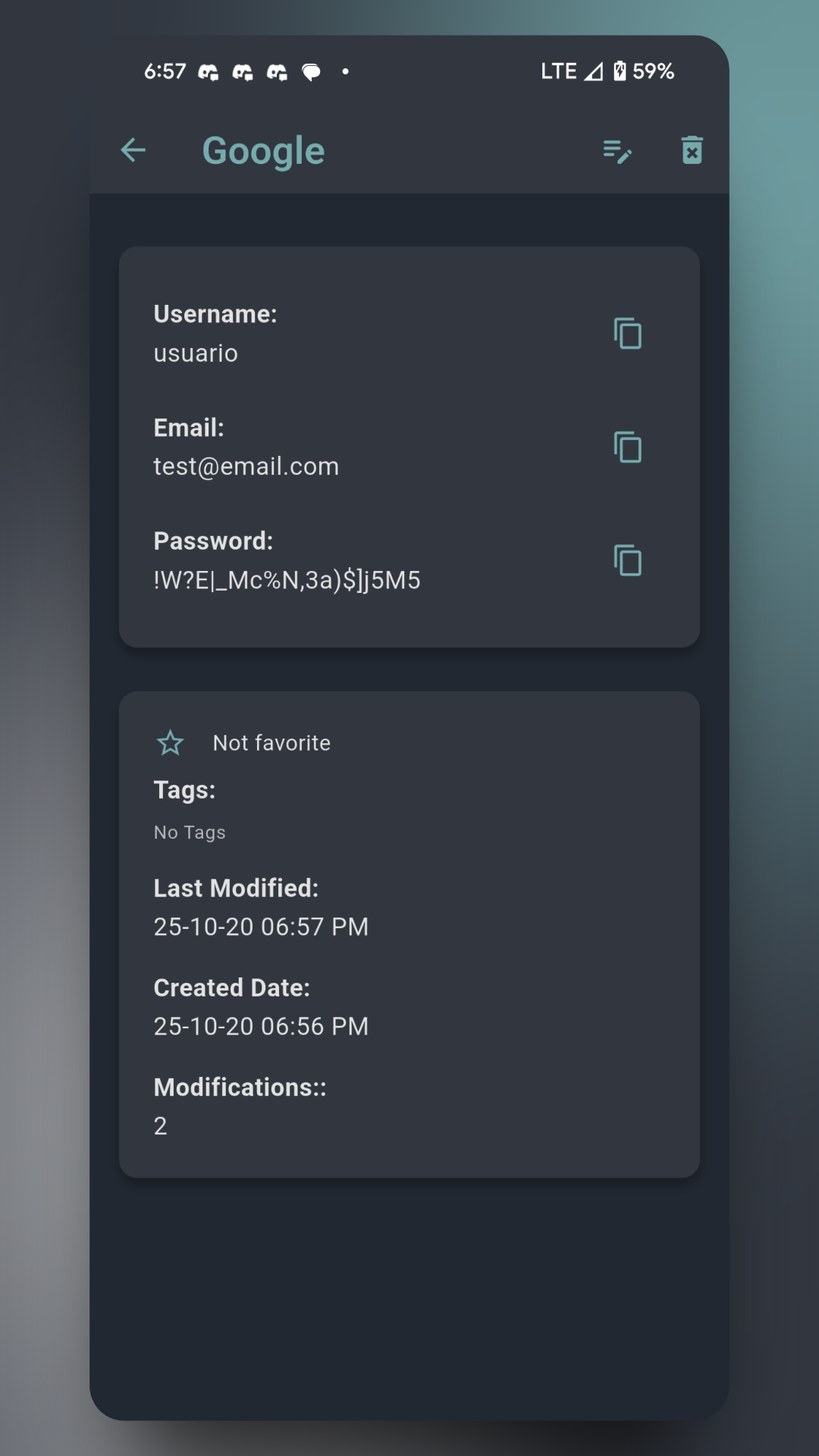The image size is (819, 1456).
Task: Tap the username value usuario
Action: 196,353
